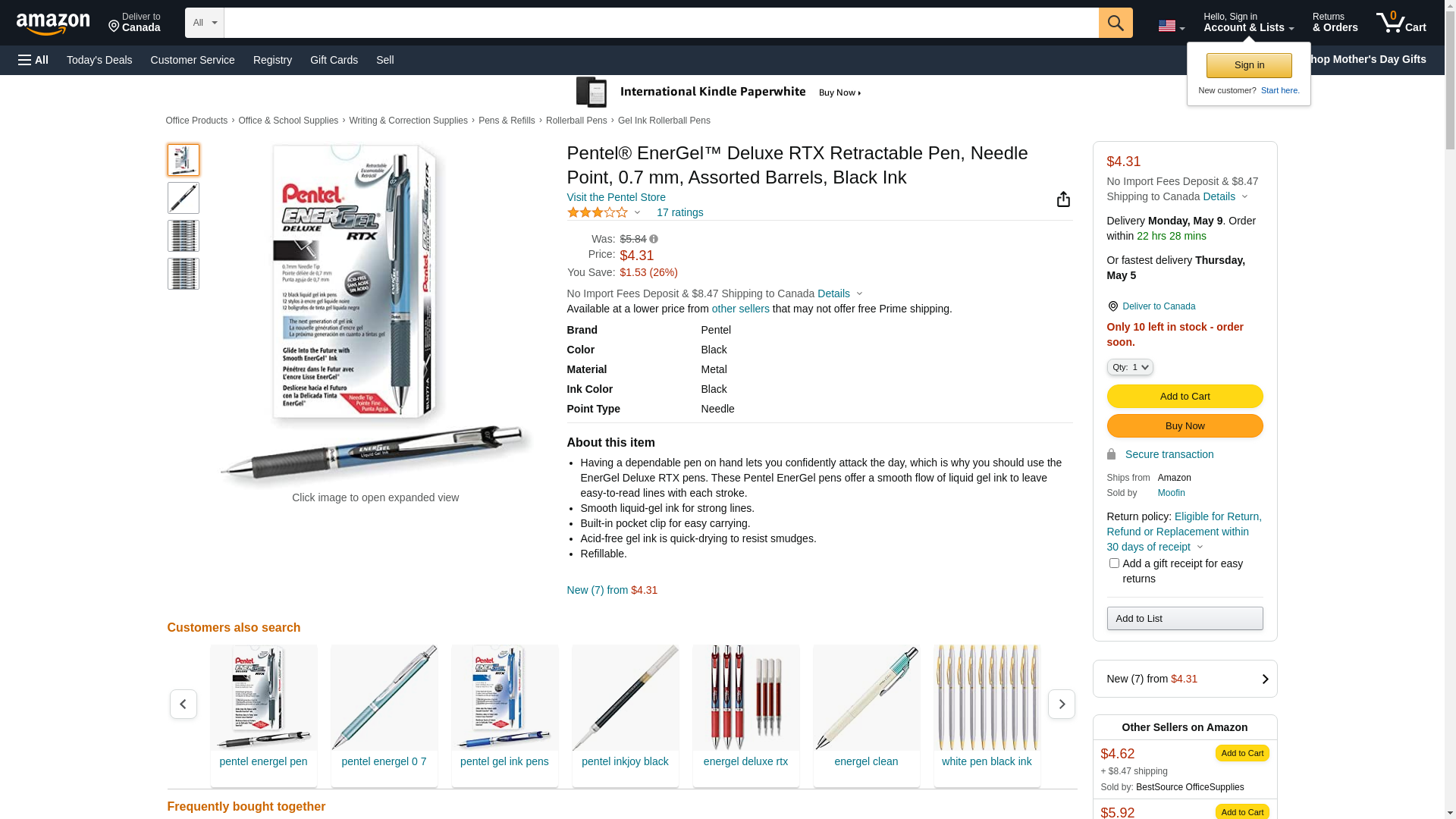Click the magnifying glass search button
This screenshot has width=1456, height=819.
(1115, 23)
